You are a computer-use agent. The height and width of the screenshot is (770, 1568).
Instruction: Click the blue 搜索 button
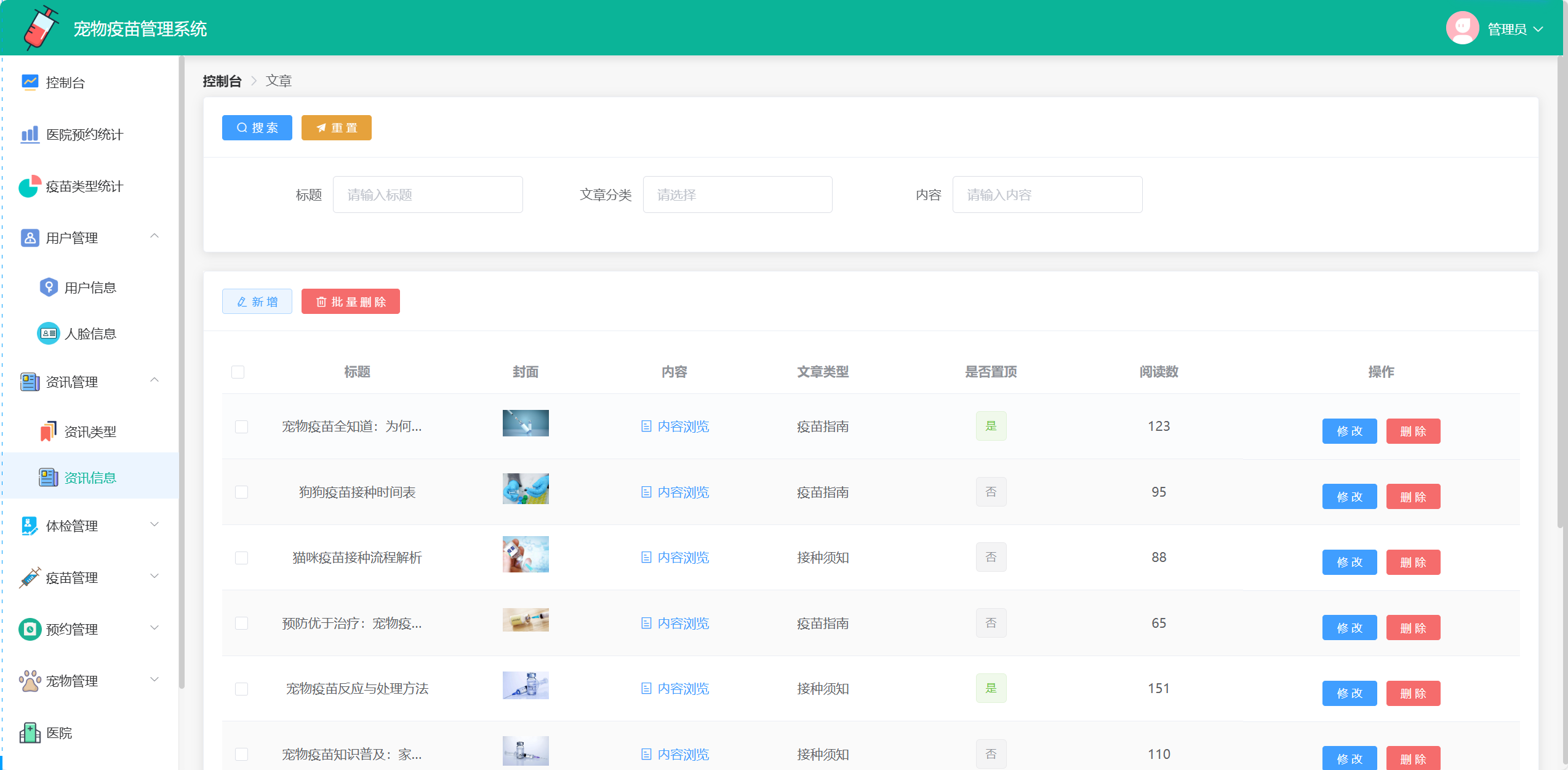257,128
